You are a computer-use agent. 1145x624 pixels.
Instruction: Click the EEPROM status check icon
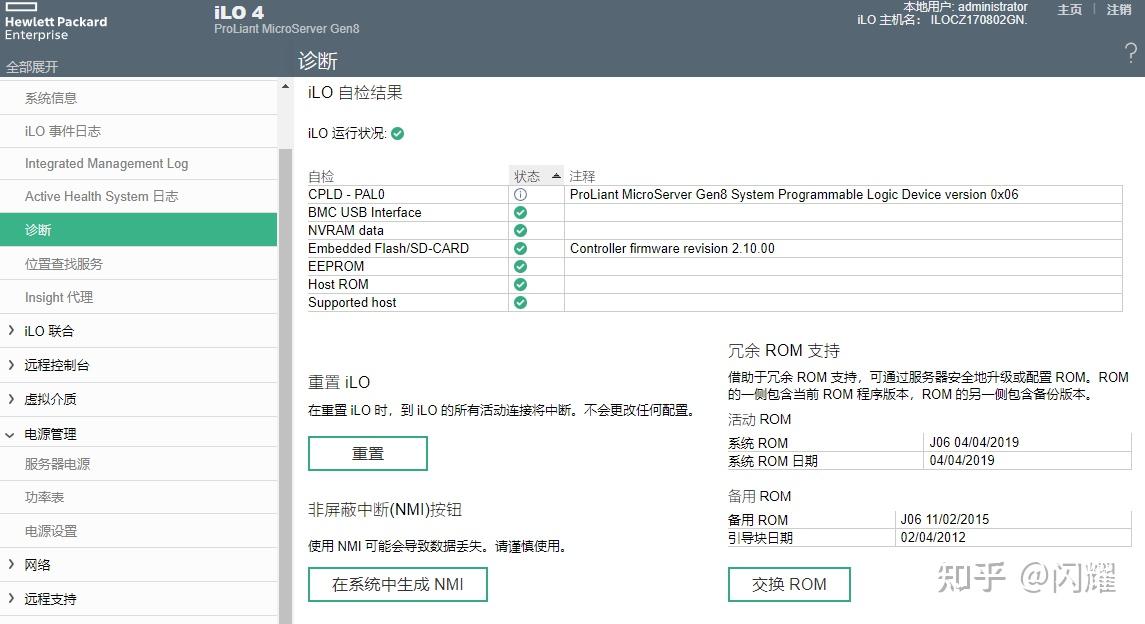[x=521, y=266]
